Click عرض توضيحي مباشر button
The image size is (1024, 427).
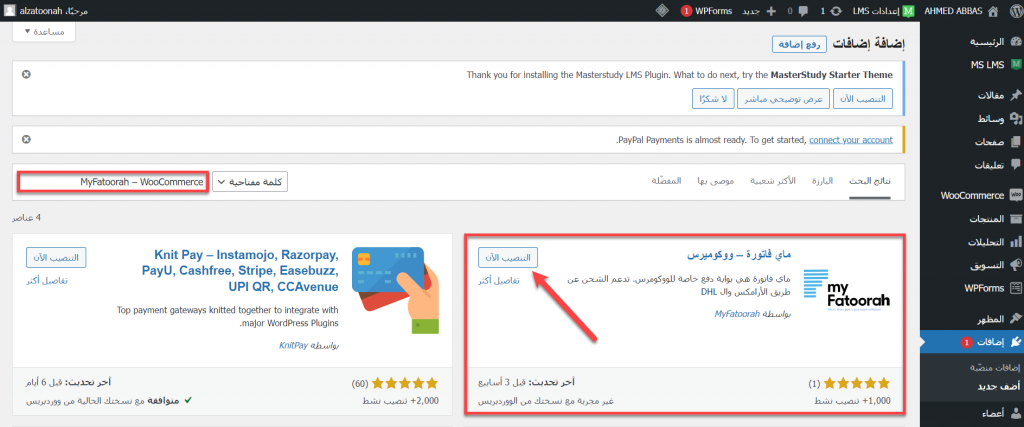[x=784, y=99]
